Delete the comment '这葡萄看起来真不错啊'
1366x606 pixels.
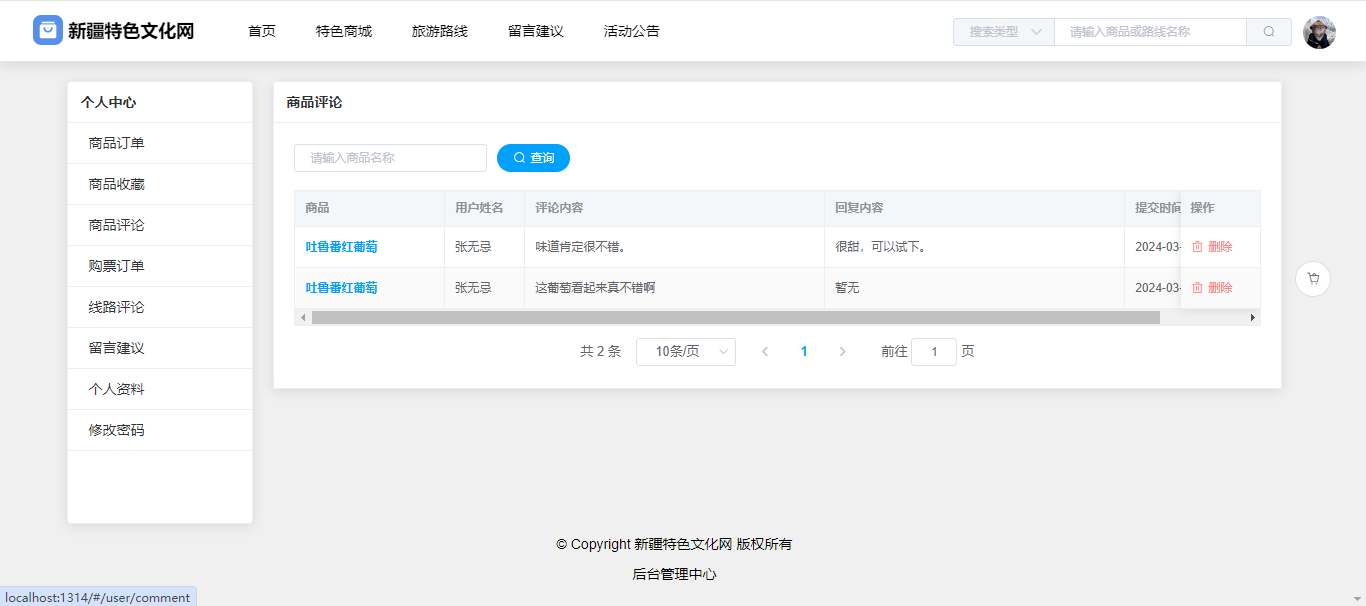(x=1212, y=288)
